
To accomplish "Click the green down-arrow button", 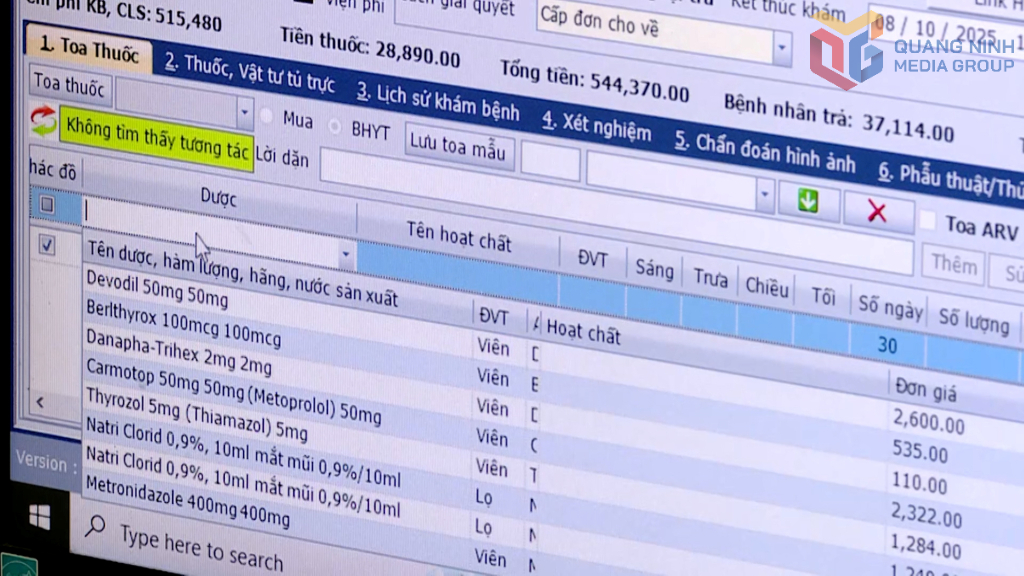I will [x=807, y=201].
